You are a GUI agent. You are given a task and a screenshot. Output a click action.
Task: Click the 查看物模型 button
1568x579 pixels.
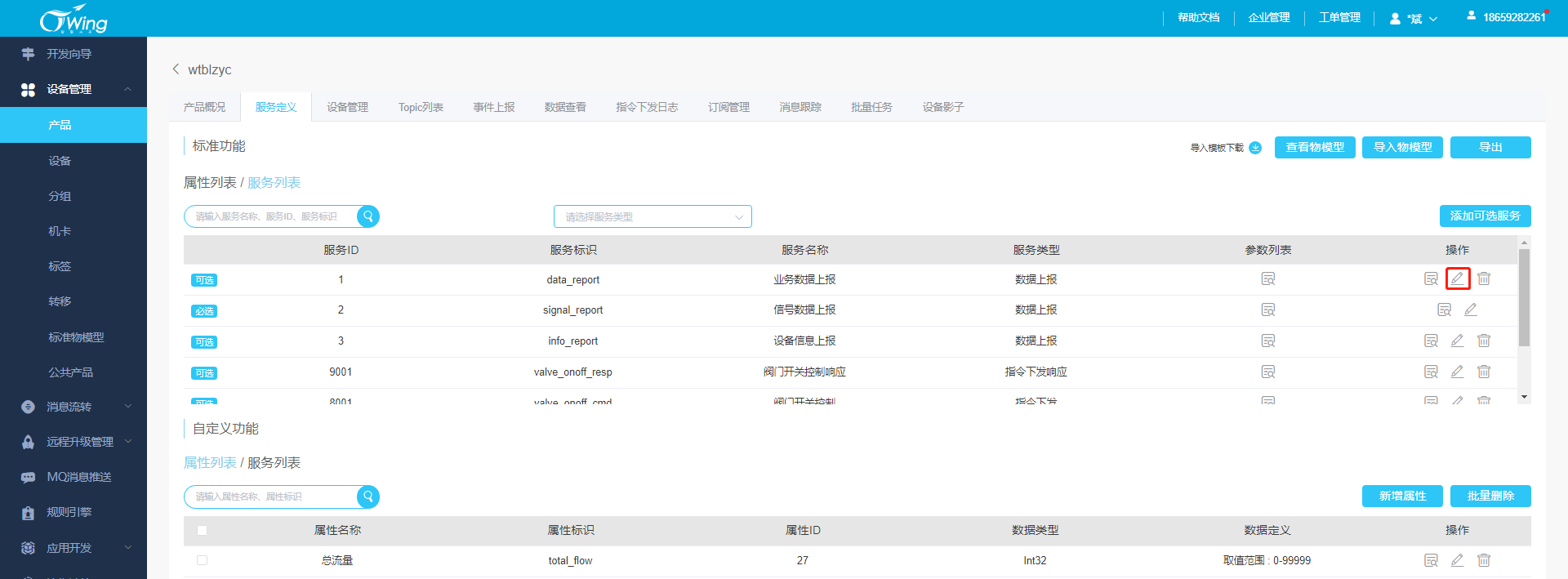point(1315,147)
